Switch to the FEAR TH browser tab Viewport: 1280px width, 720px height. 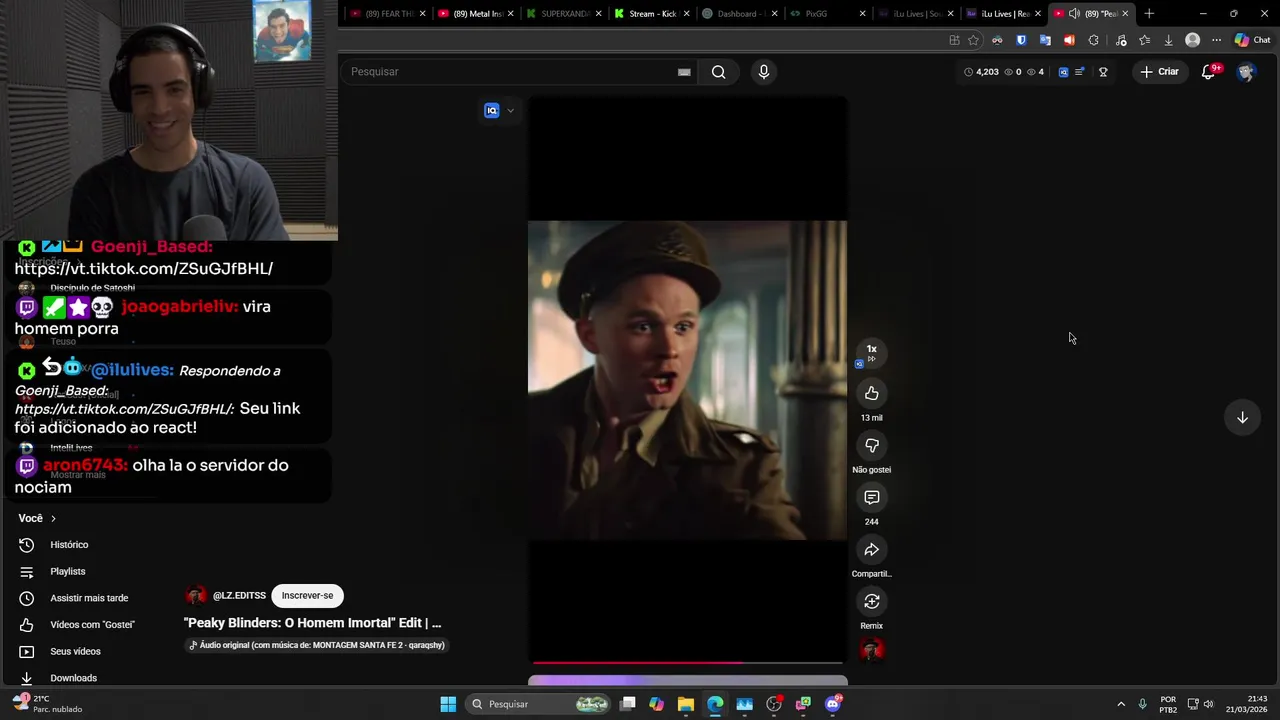click(388, 14)
